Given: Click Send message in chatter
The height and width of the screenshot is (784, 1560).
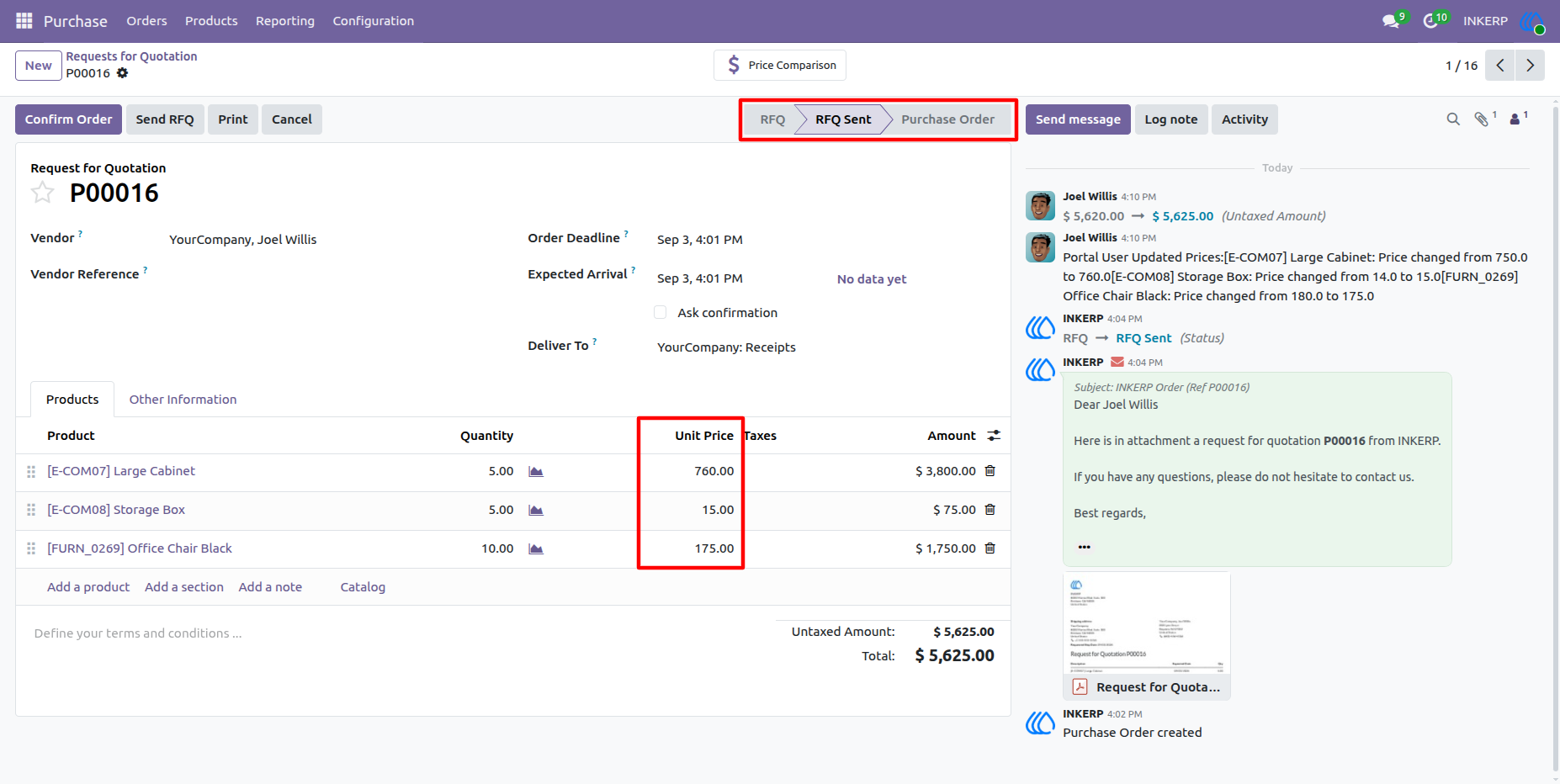Looking at the screenshot, I should point(1078,119).
